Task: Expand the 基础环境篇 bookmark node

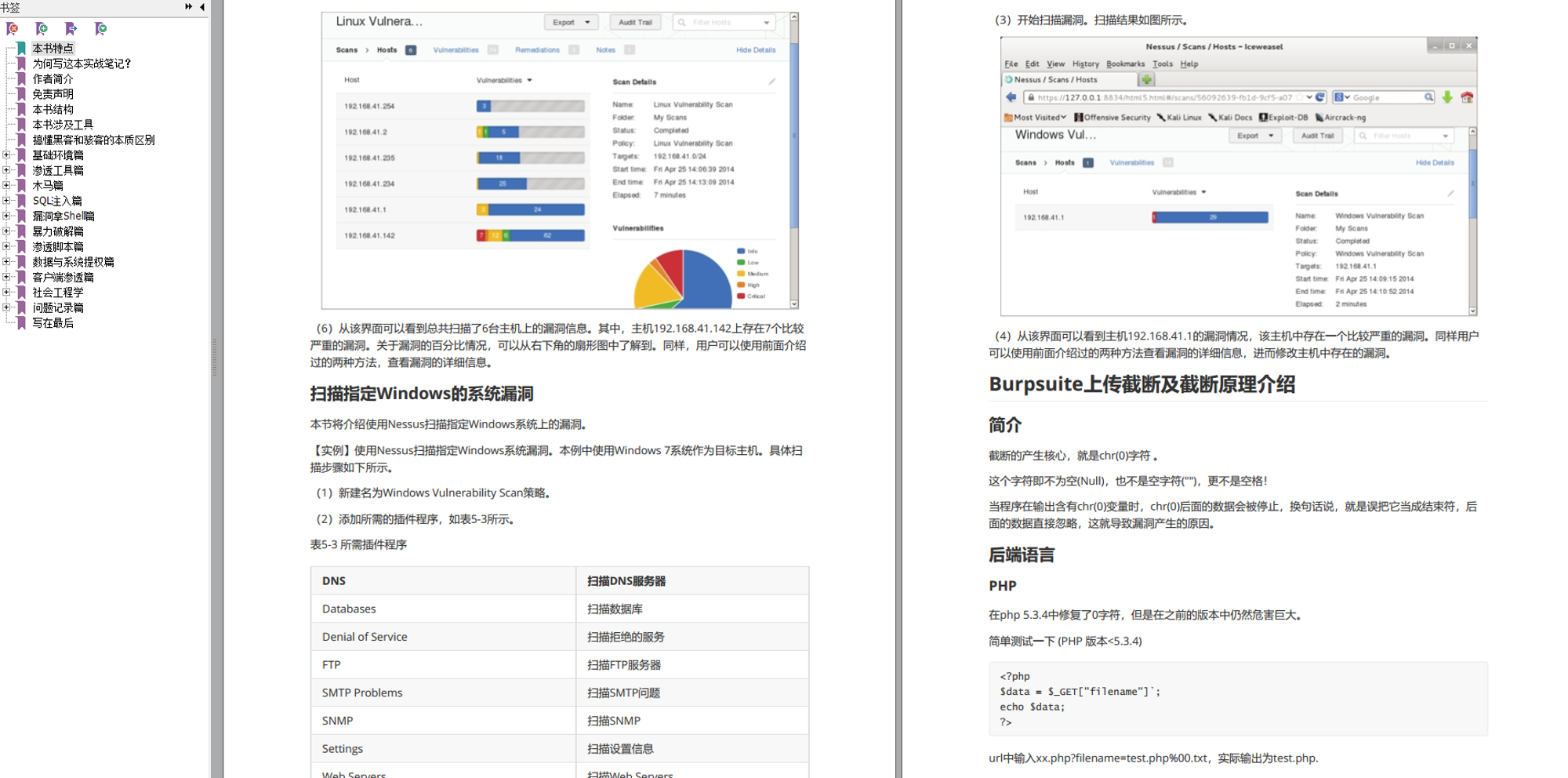Action: (x=6, y=155)
